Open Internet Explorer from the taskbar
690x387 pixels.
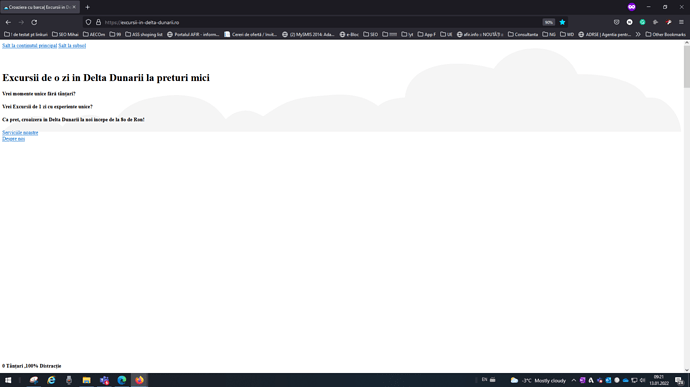pos(51,380)
